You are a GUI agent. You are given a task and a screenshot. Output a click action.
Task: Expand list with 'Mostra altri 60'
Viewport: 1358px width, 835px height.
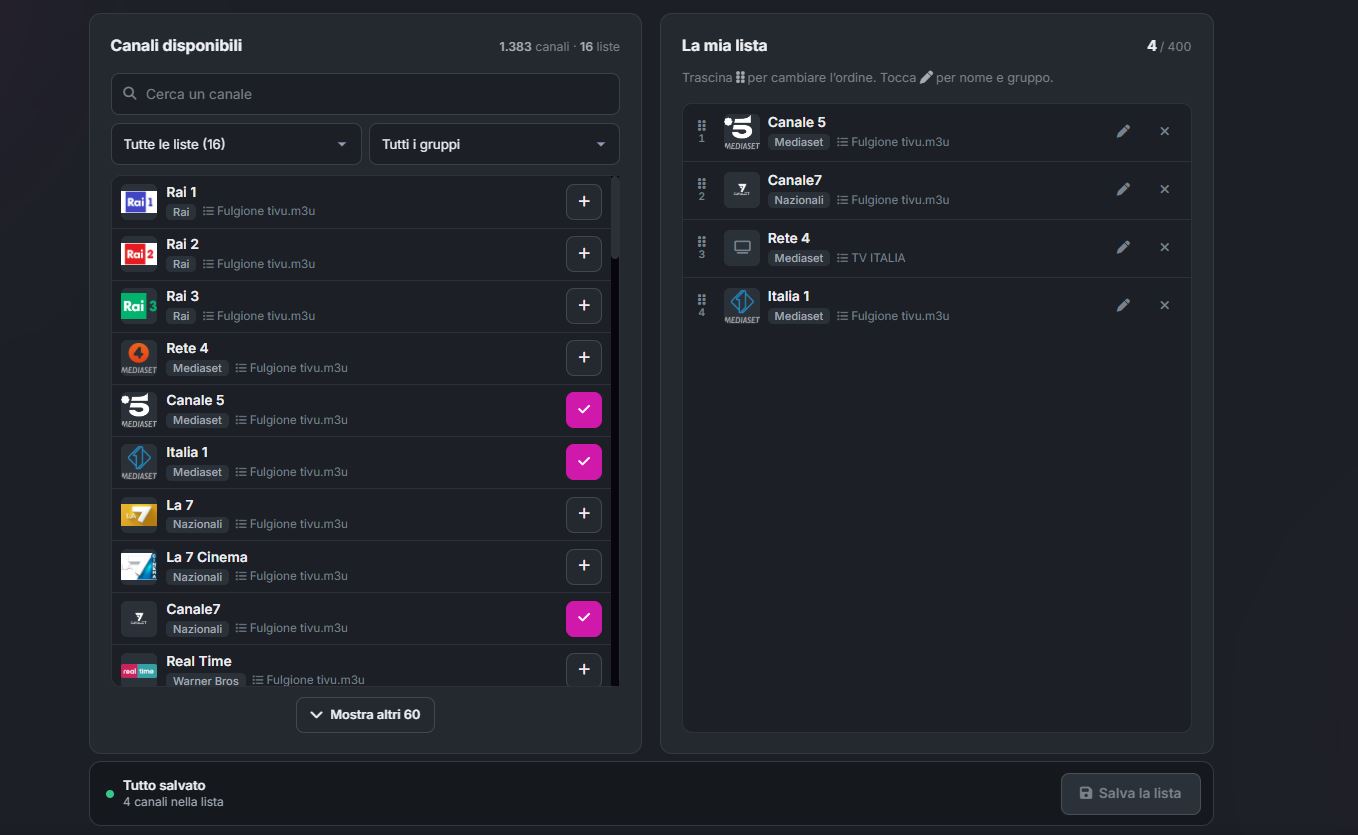[365, 715]
